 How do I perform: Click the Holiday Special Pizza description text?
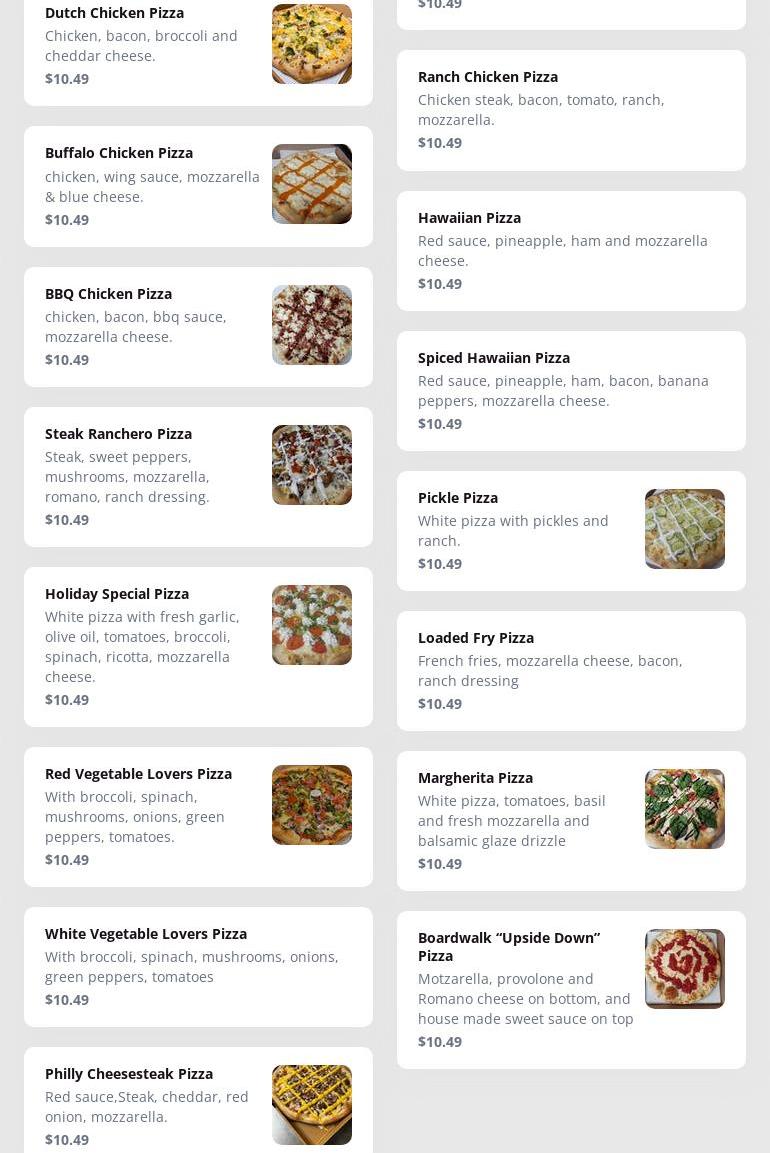click(x=142, y=646)
